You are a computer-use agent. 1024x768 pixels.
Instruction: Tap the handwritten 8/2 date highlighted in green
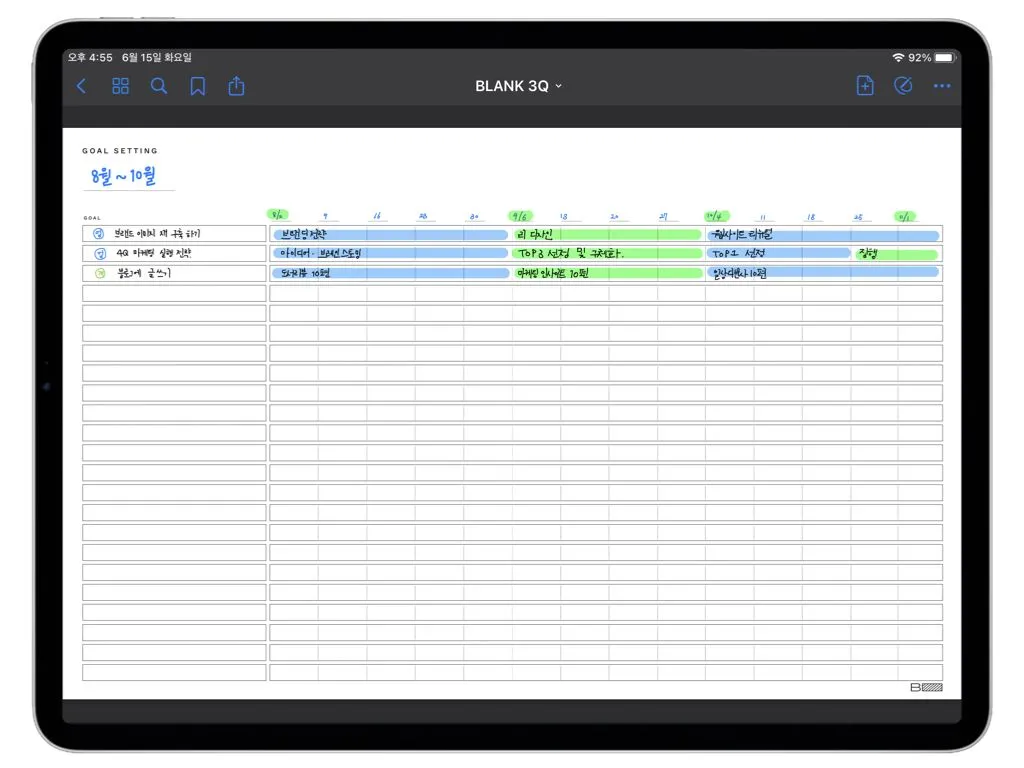point(278,215)
